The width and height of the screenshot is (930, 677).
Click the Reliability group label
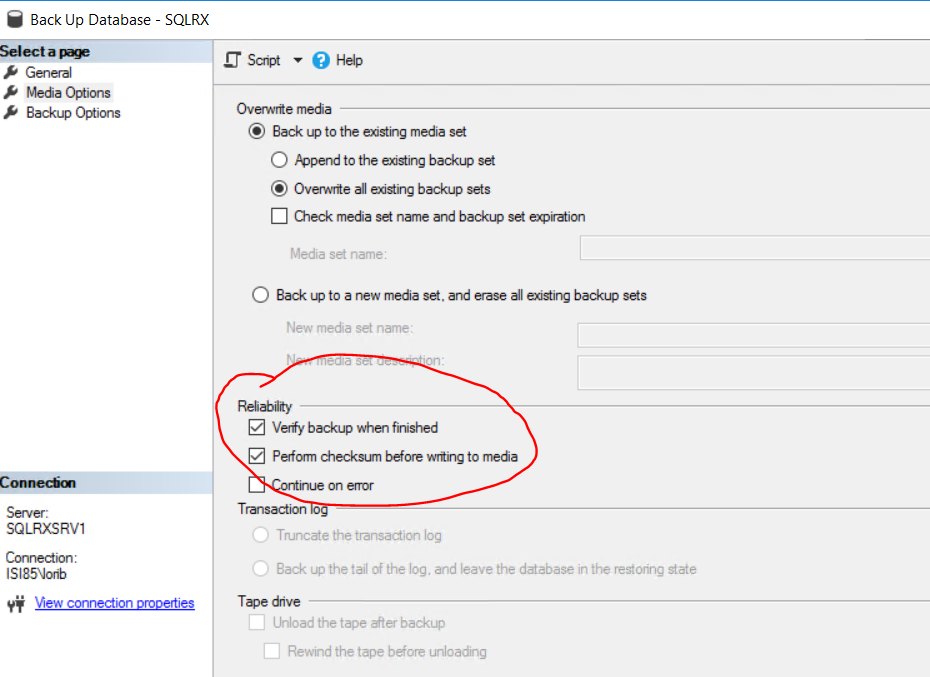265,406
